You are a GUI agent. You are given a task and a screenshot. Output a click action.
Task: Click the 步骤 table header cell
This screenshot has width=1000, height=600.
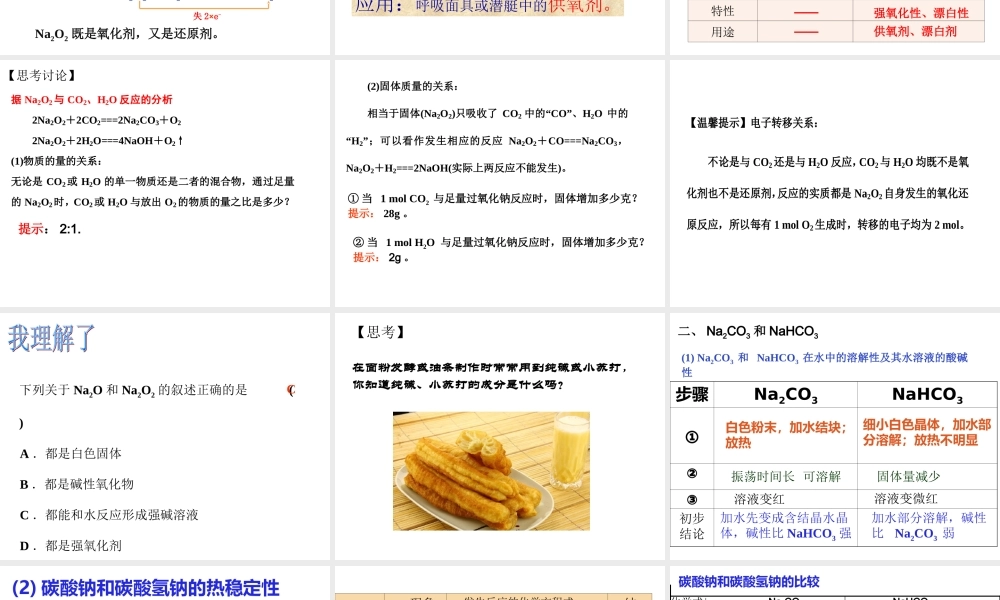point(692,395)
